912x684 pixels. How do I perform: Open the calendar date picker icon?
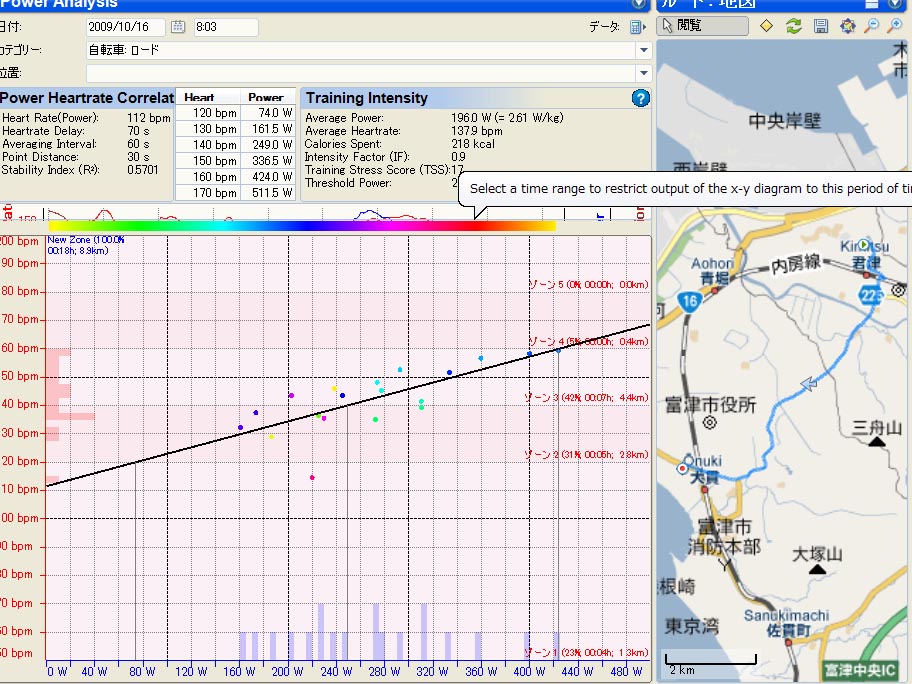[x=178, y=27]
